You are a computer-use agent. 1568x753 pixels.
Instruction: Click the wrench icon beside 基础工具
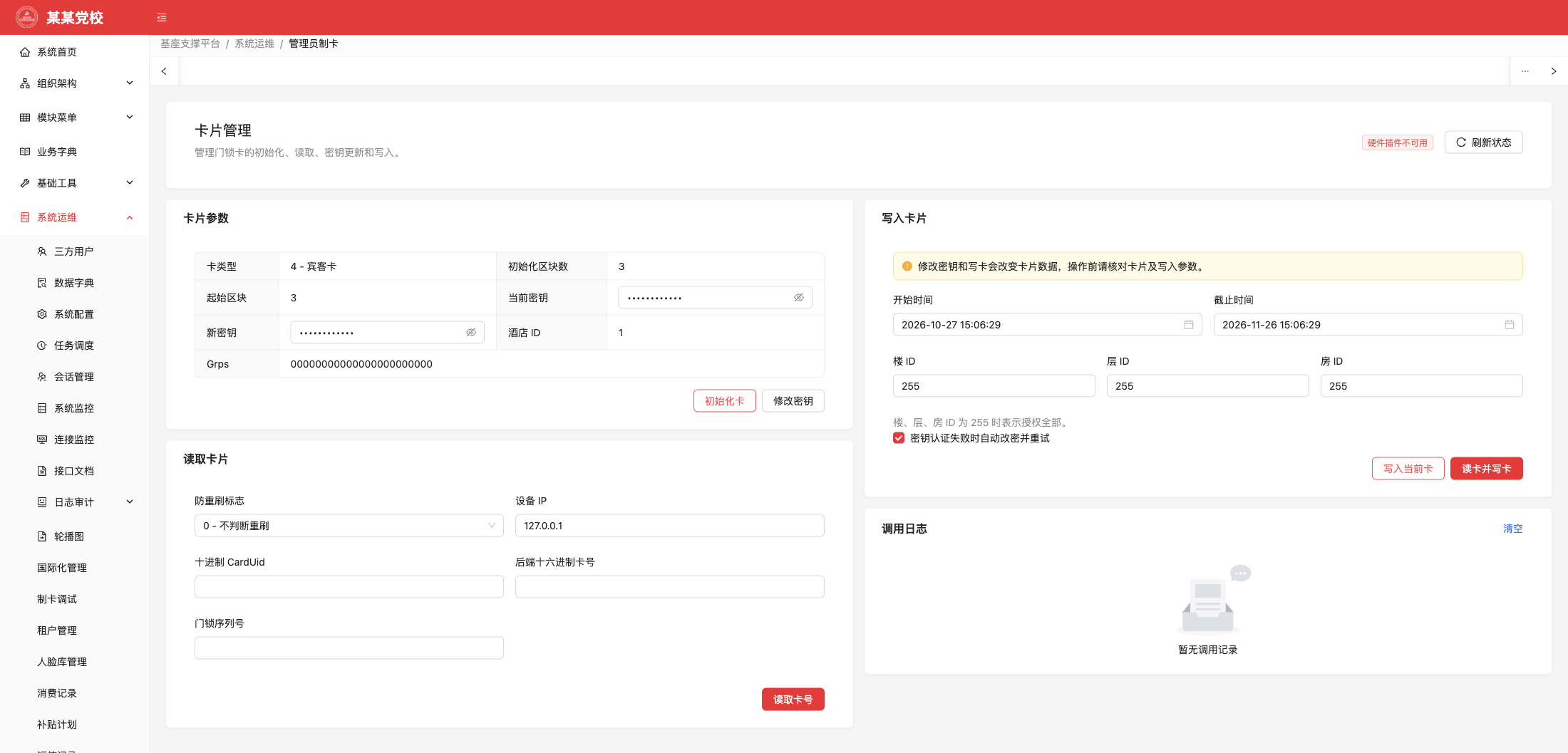25,183
